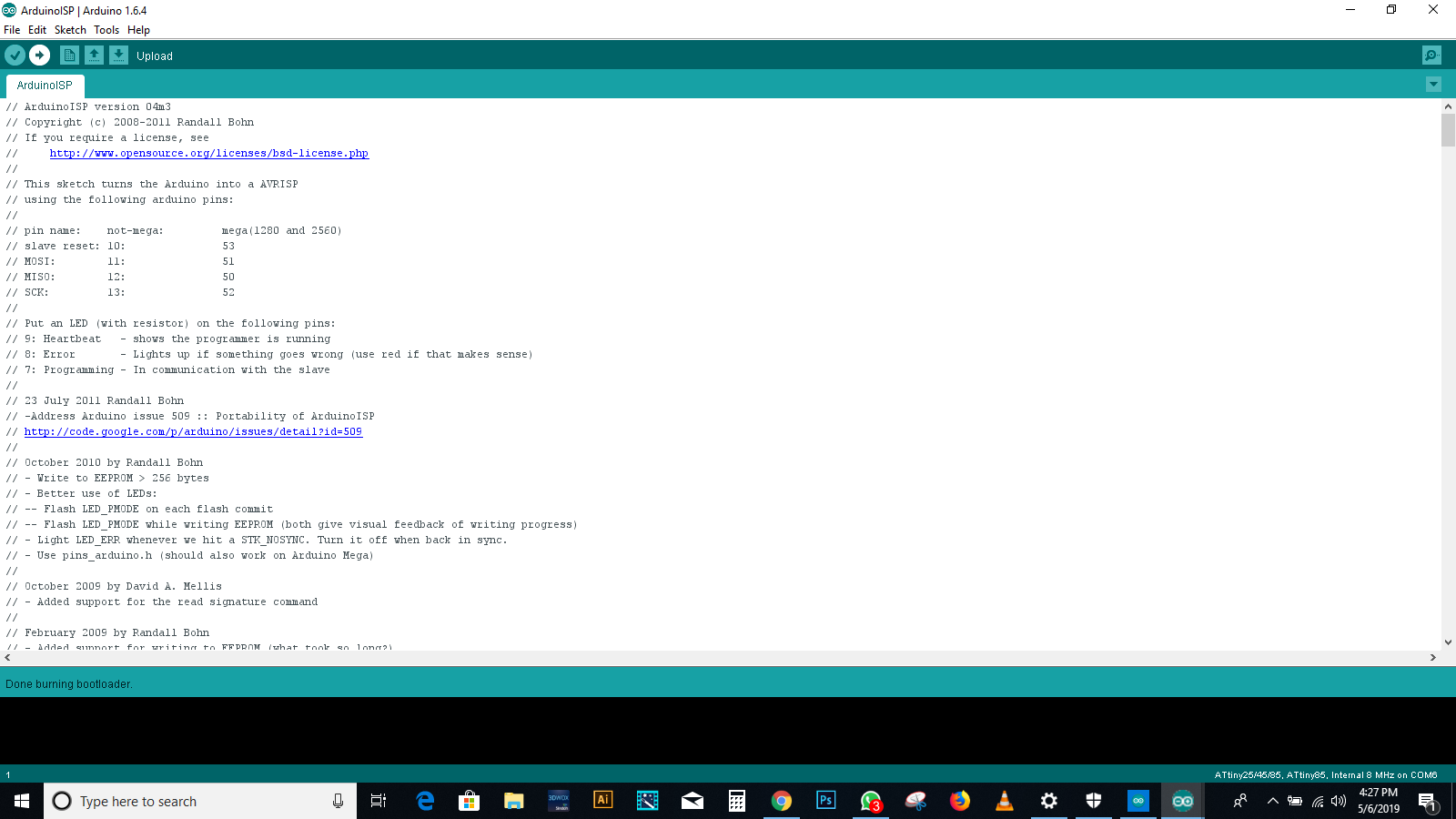
Task: Click the line number 1 indicator
Action: point(8,775)
